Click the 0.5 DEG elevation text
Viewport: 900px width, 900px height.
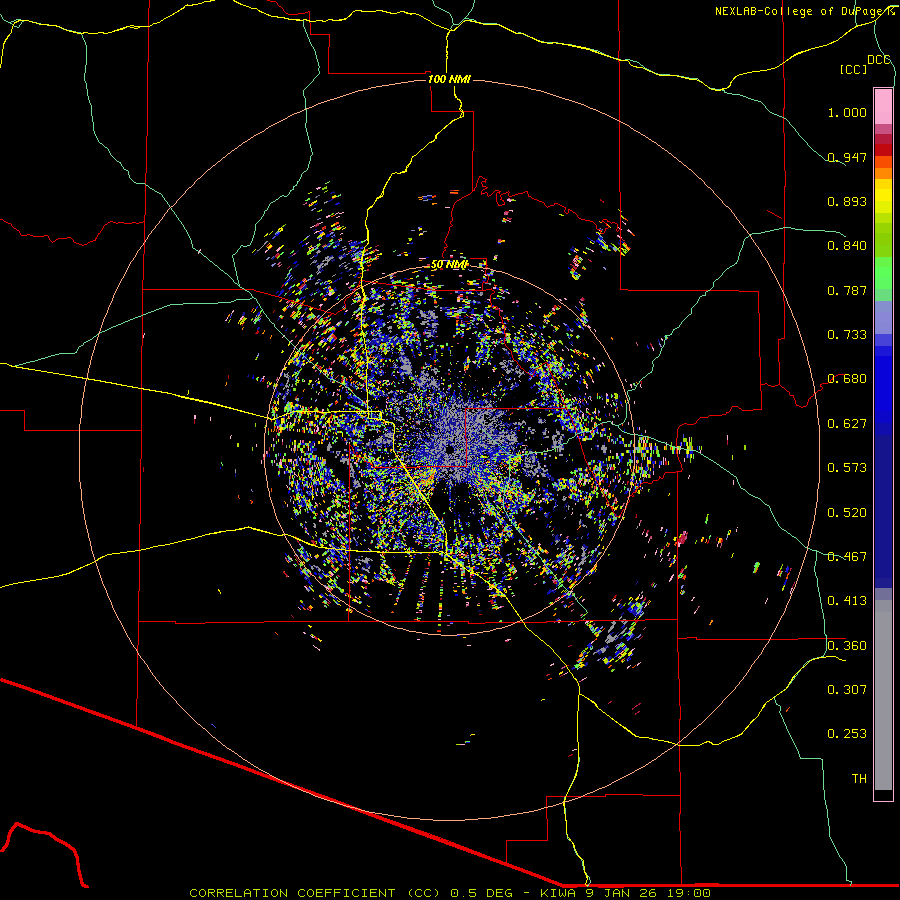click(x=484, y=893)
